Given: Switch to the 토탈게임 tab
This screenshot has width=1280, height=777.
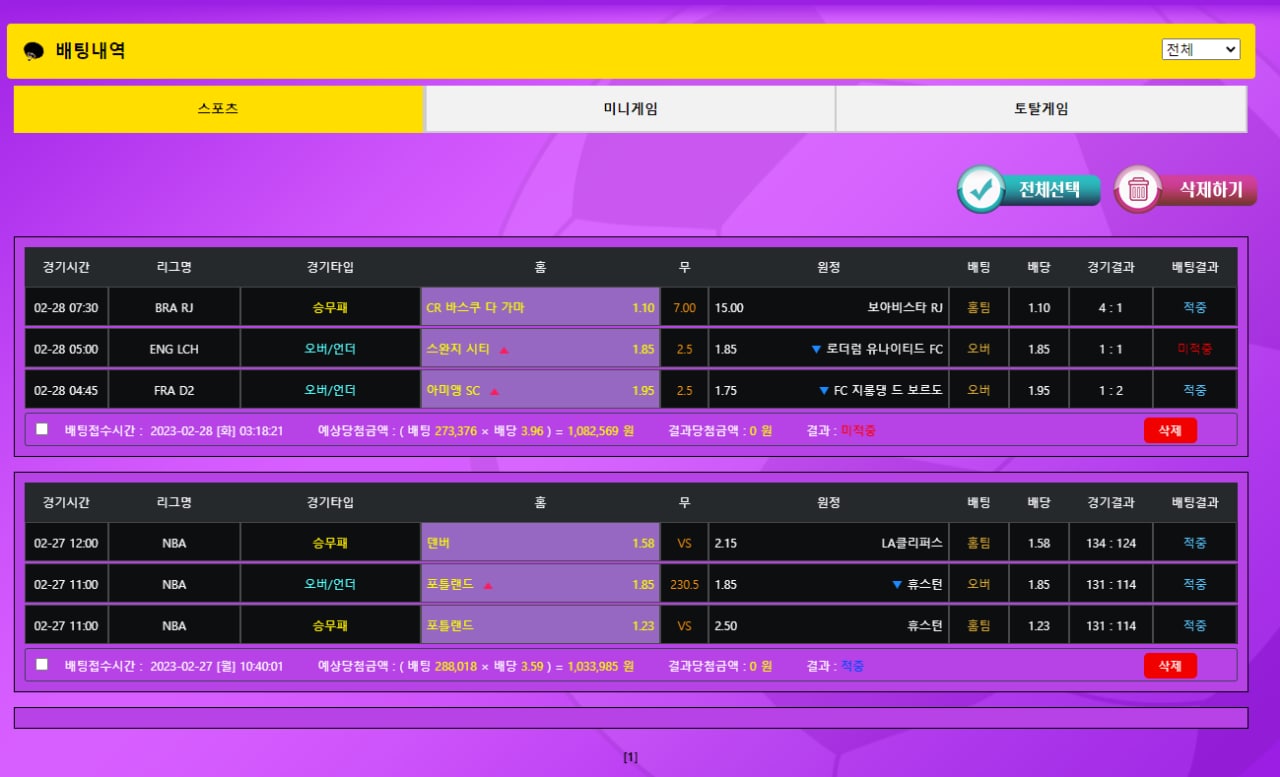Looking at the screenshot, I should point(1041,109).
